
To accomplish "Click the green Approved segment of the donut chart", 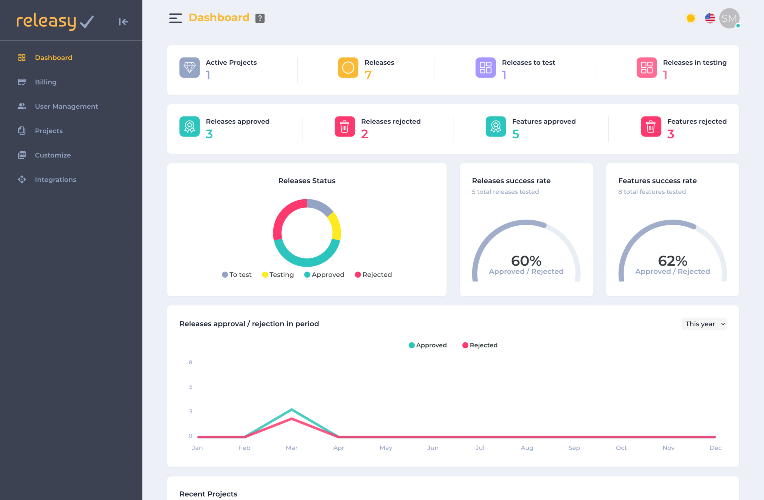I will (306, 257).
